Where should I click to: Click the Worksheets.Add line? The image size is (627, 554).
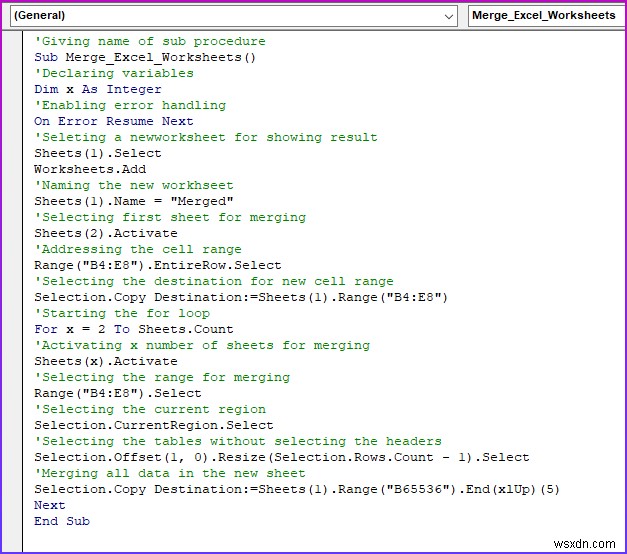[x=90, y=169]
